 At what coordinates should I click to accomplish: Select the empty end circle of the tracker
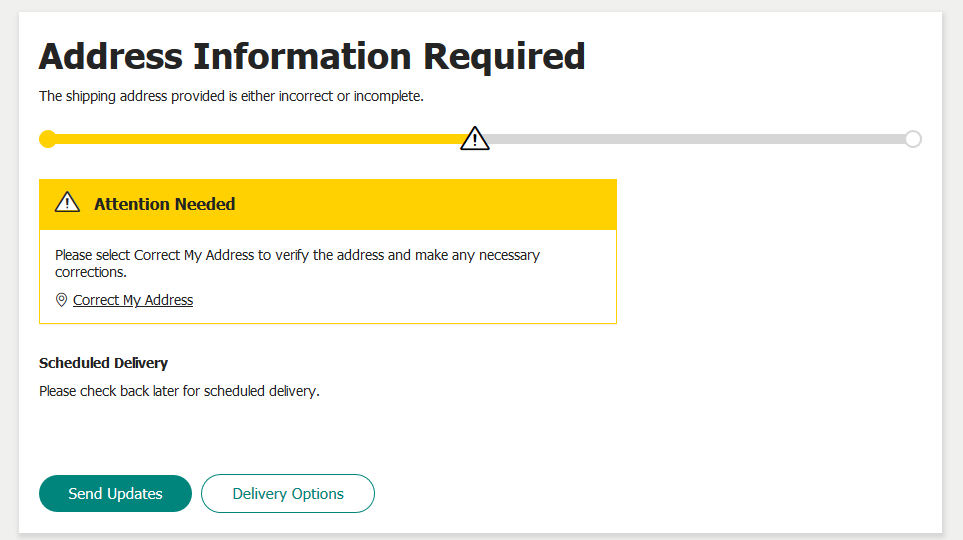click(912, 139)
